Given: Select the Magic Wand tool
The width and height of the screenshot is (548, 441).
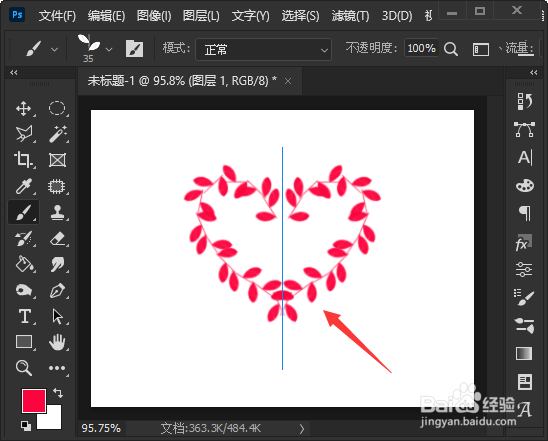Looking at the screenshot, I should (57, 134).
